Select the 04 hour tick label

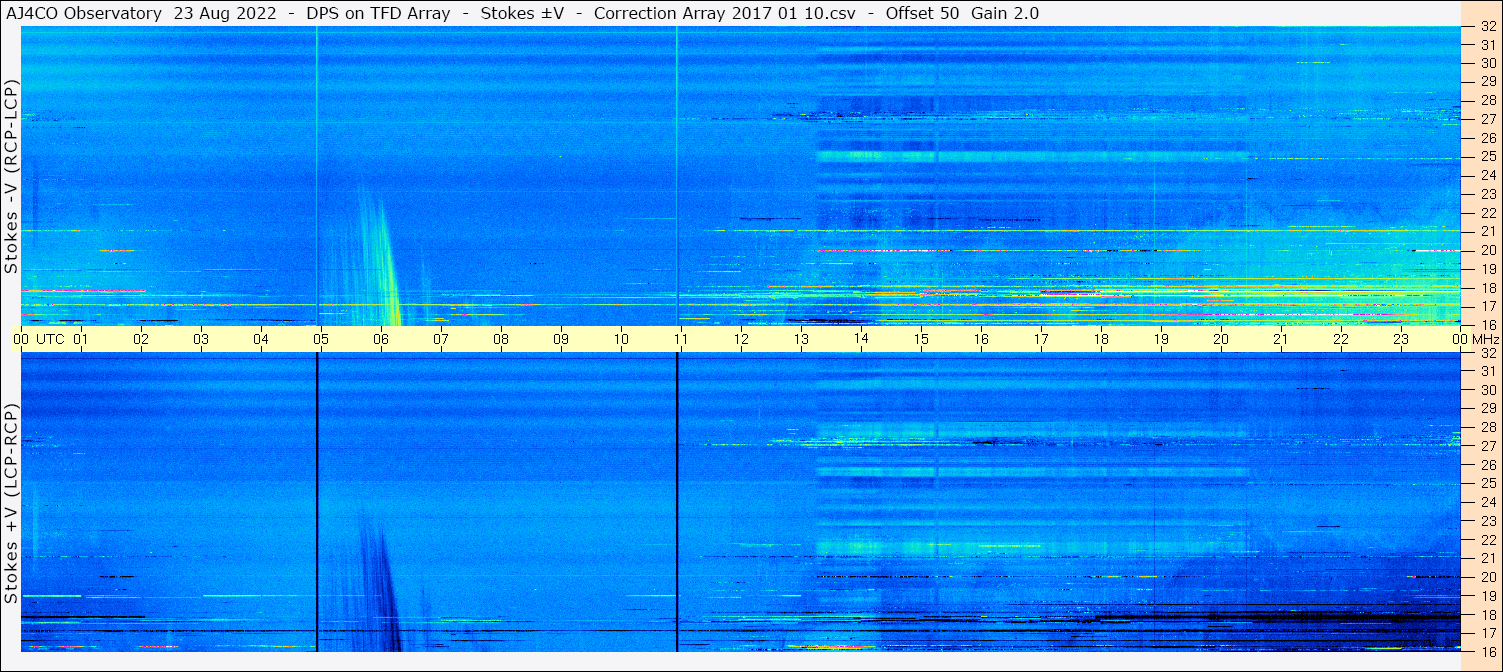261,339
